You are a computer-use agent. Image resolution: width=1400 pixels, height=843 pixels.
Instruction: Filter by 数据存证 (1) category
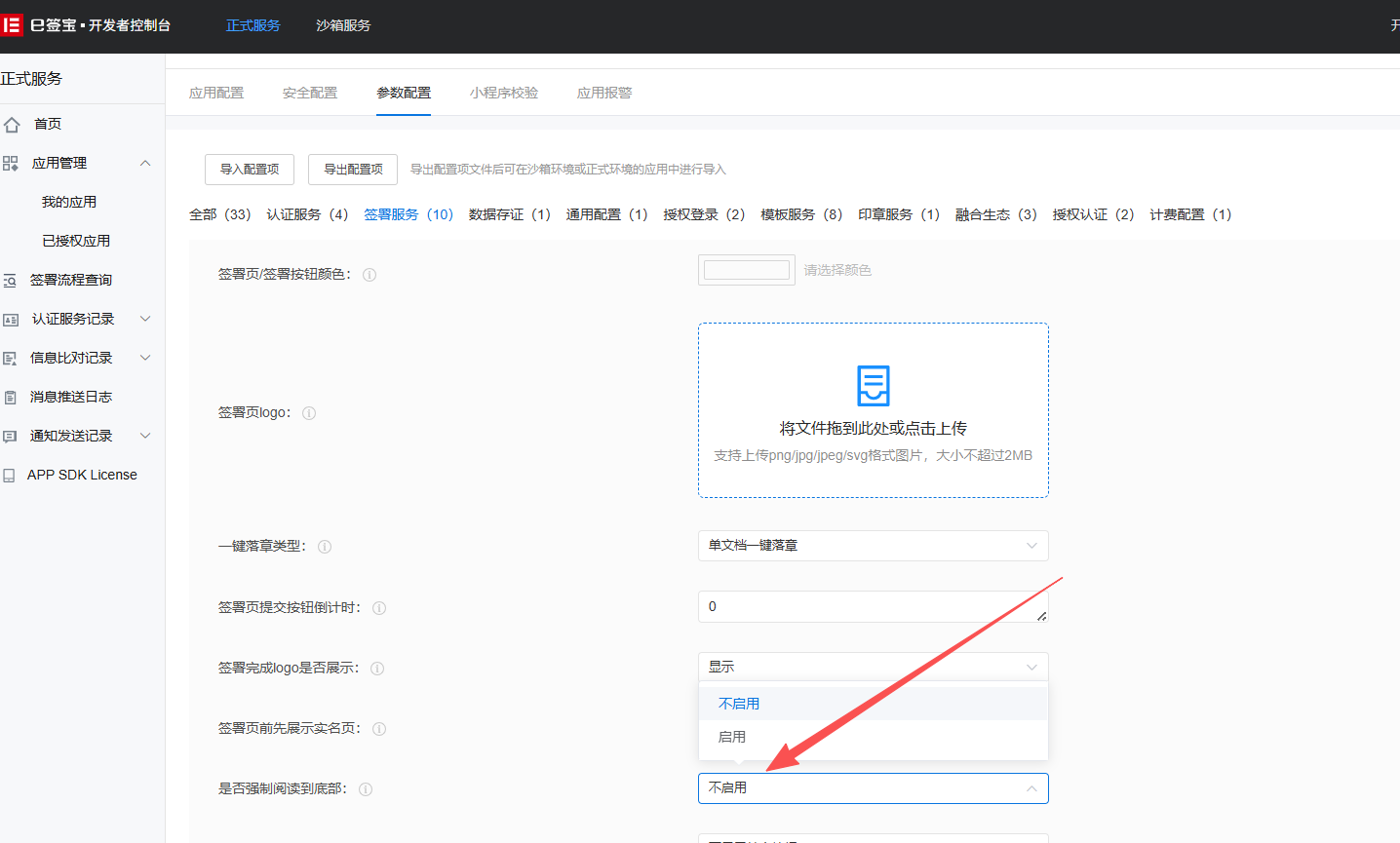click(510, 214)
